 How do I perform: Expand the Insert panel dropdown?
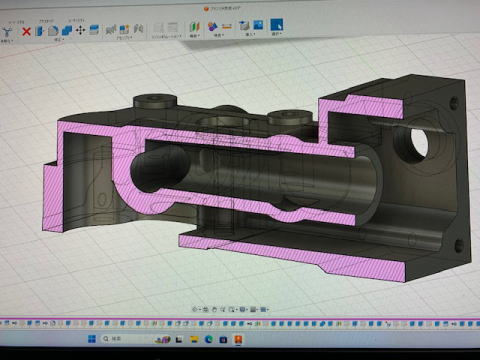250,34
